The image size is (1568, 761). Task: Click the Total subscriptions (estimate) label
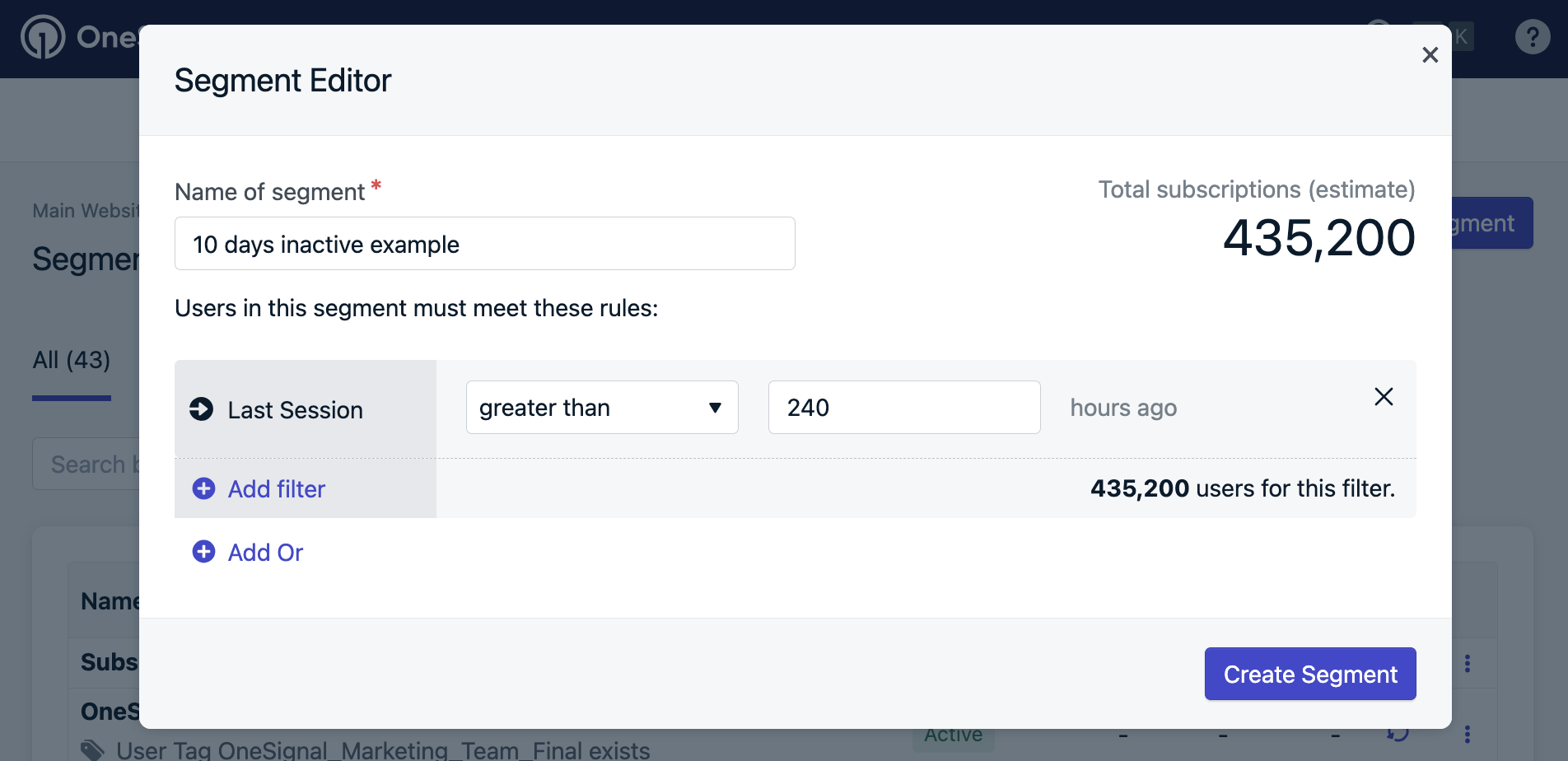coord(1257,189)
